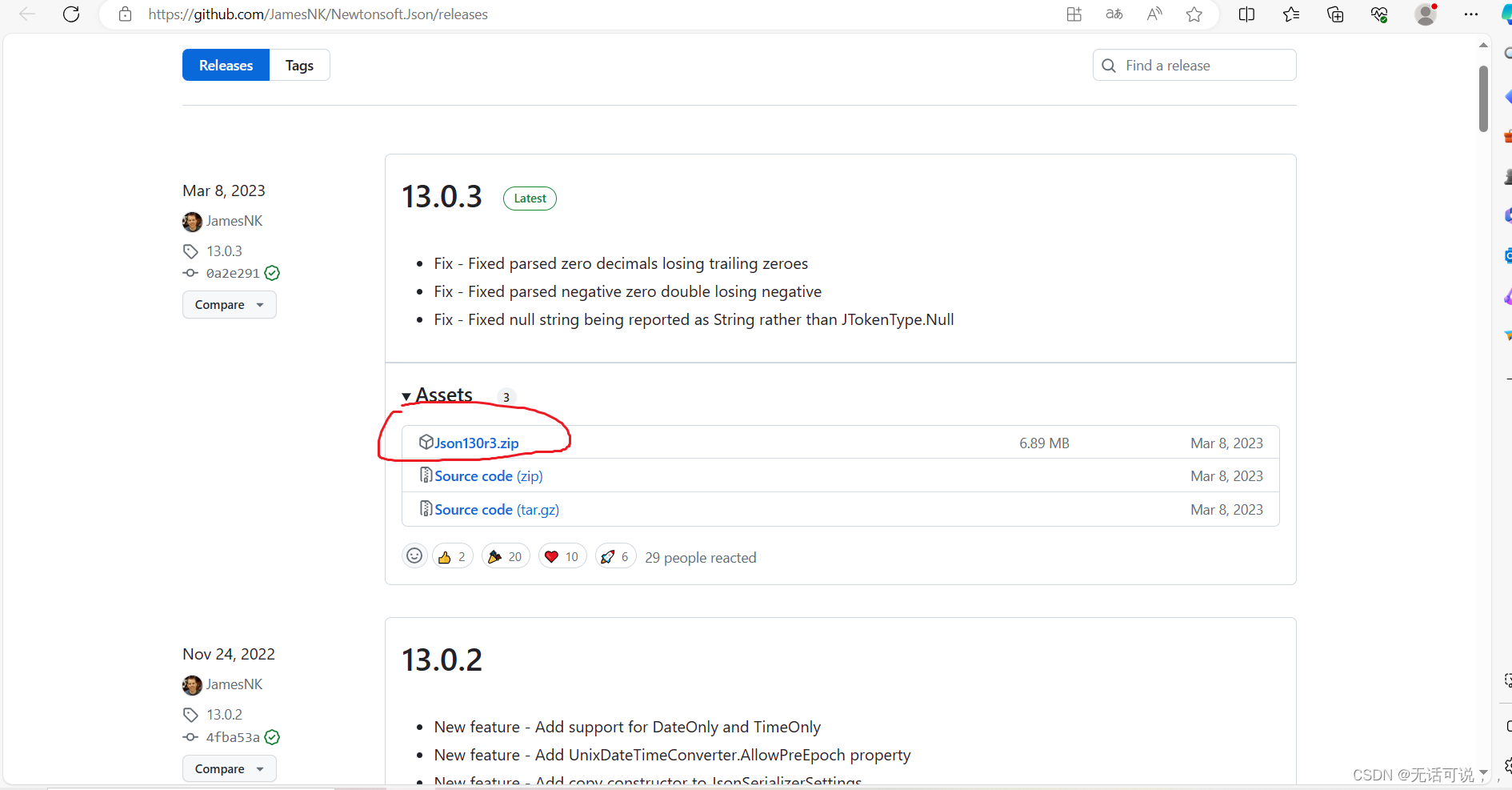Download Json130r3.zip asset
Screen dimensions: 1512x790
point(477,443)
